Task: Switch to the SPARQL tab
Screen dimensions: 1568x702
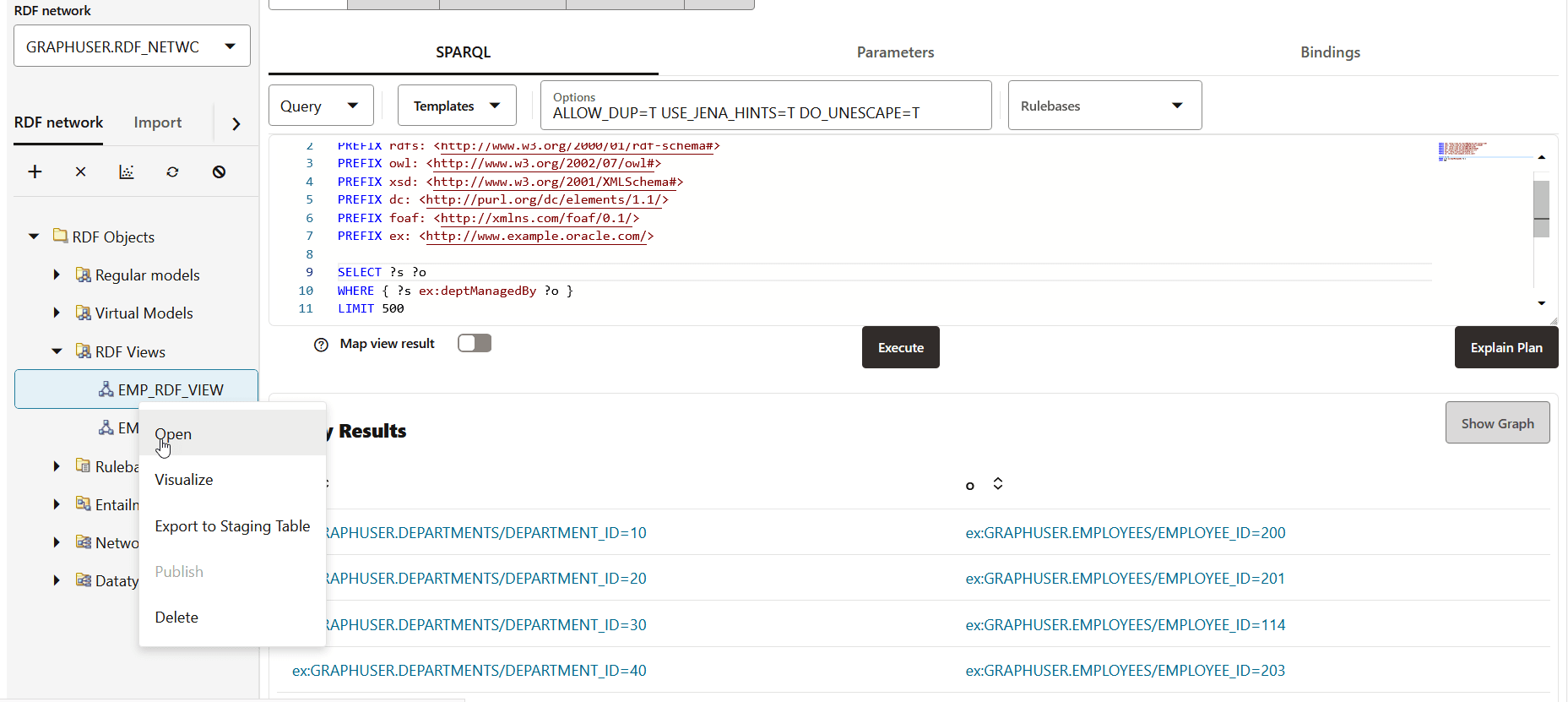Action: 463,52
